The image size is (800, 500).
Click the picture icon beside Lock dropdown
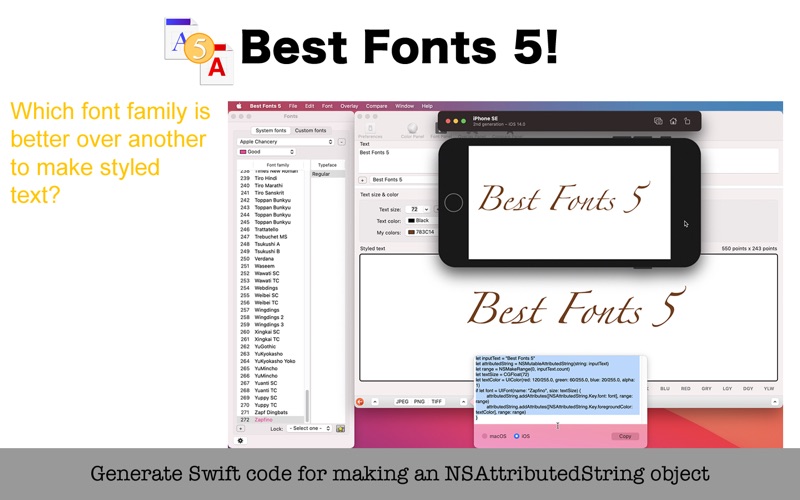pyautogui.click(x=340, y=429)
